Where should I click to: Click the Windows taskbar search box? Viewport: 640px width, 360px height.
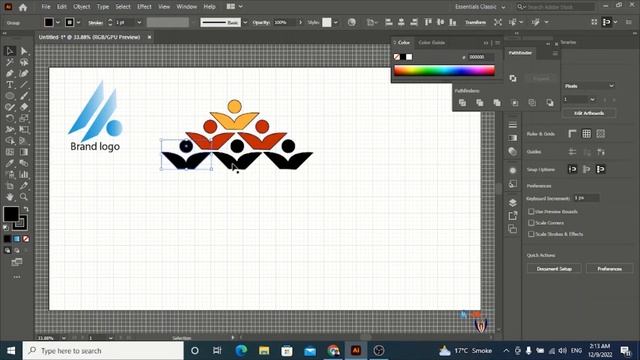[103, 351]
